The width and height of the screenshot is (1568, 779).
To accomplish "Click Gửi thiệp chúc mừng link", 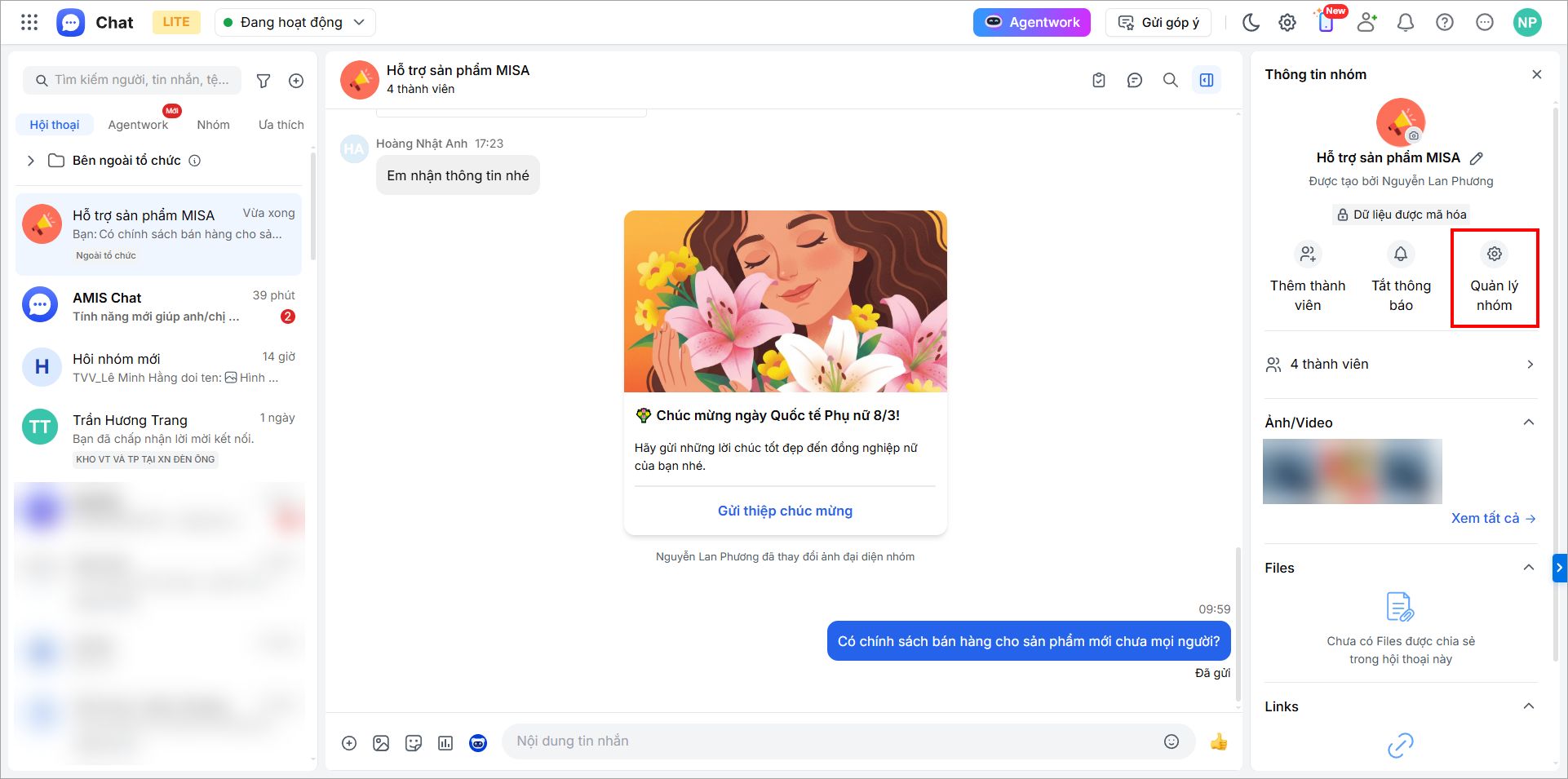I will pos(785,511).
